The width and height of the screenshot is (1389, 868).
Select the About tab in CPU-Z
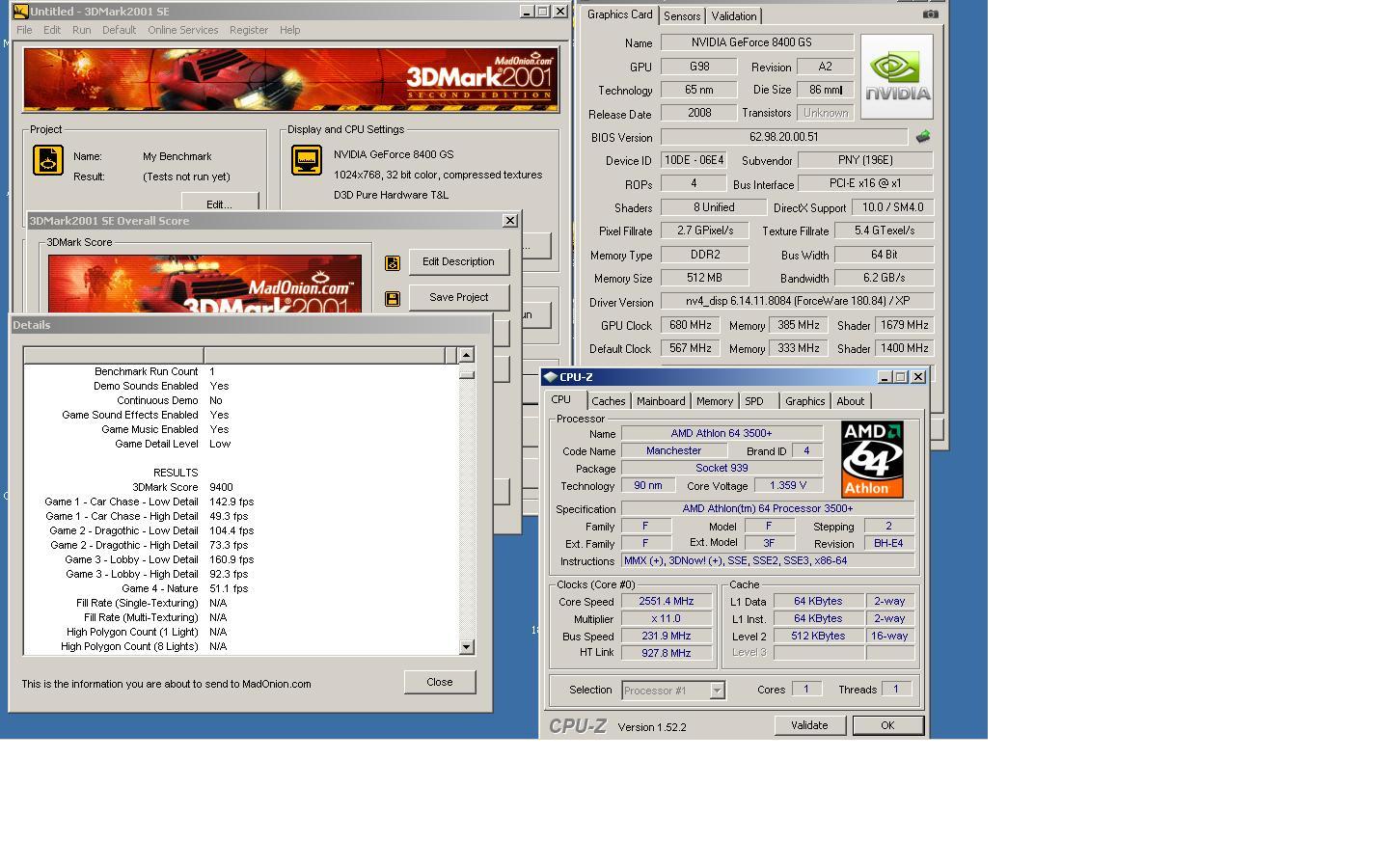(851, 401)
